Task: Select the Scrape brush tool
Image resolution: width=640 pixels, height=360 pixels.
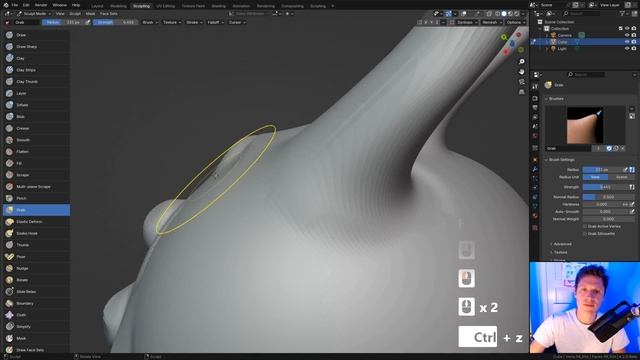Action: click(x=36, y=175)
